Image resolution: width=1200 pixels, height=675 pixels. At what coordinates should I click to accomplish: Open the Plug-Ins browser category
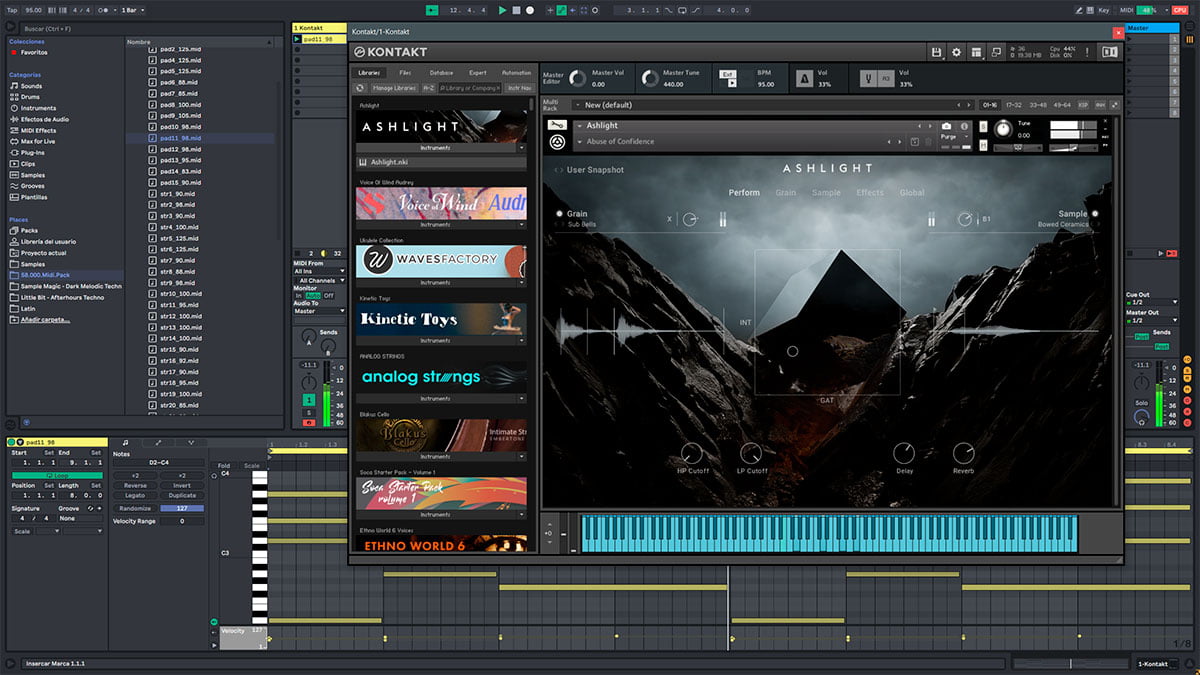[33, 153]
